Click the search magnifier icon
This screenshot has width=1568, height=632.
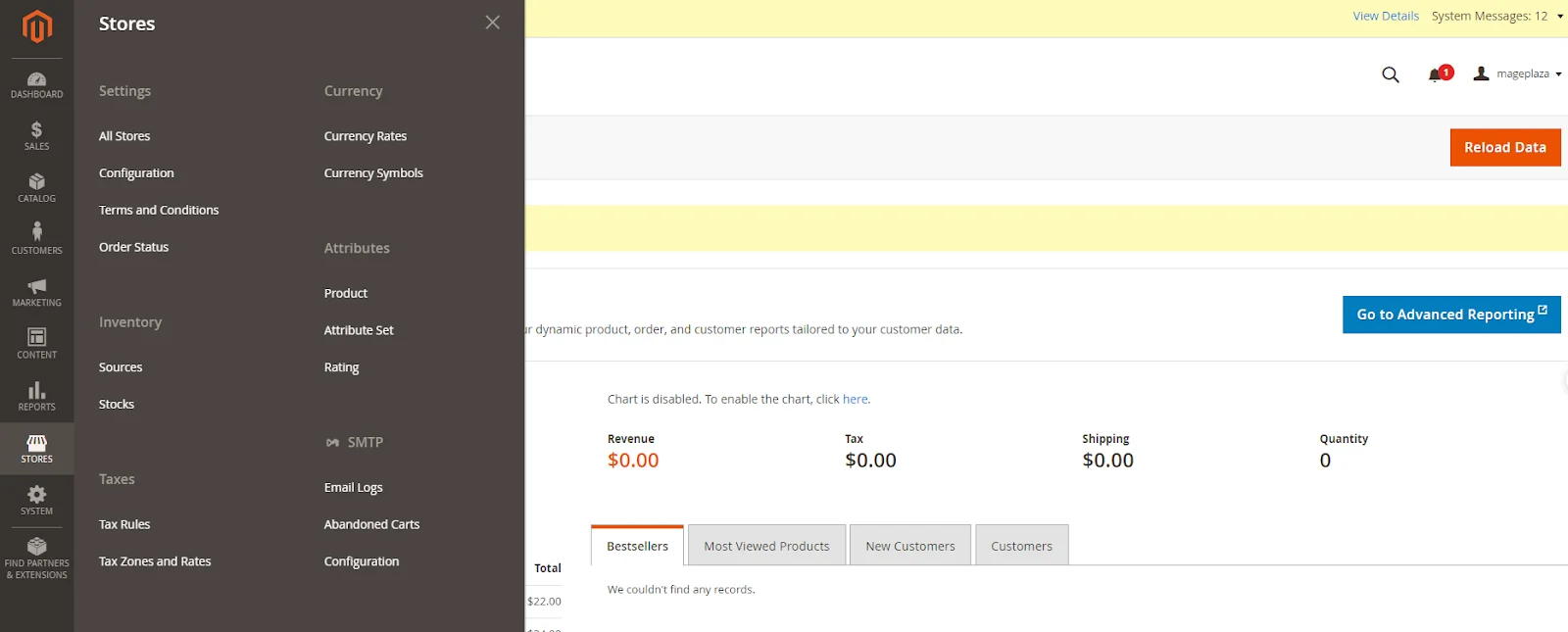click(x=1390, y=74)
